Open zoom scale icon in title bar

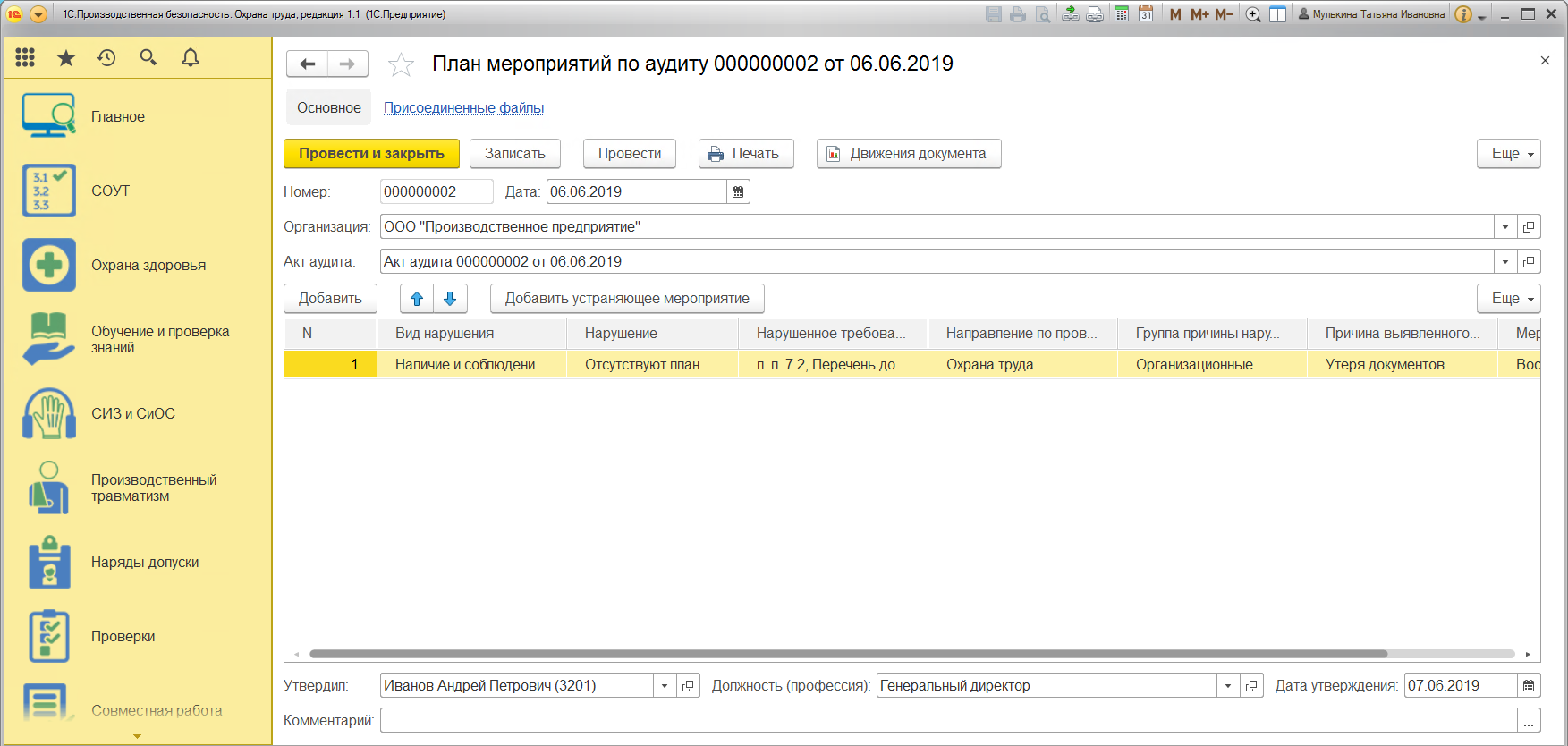(1253, 14)
